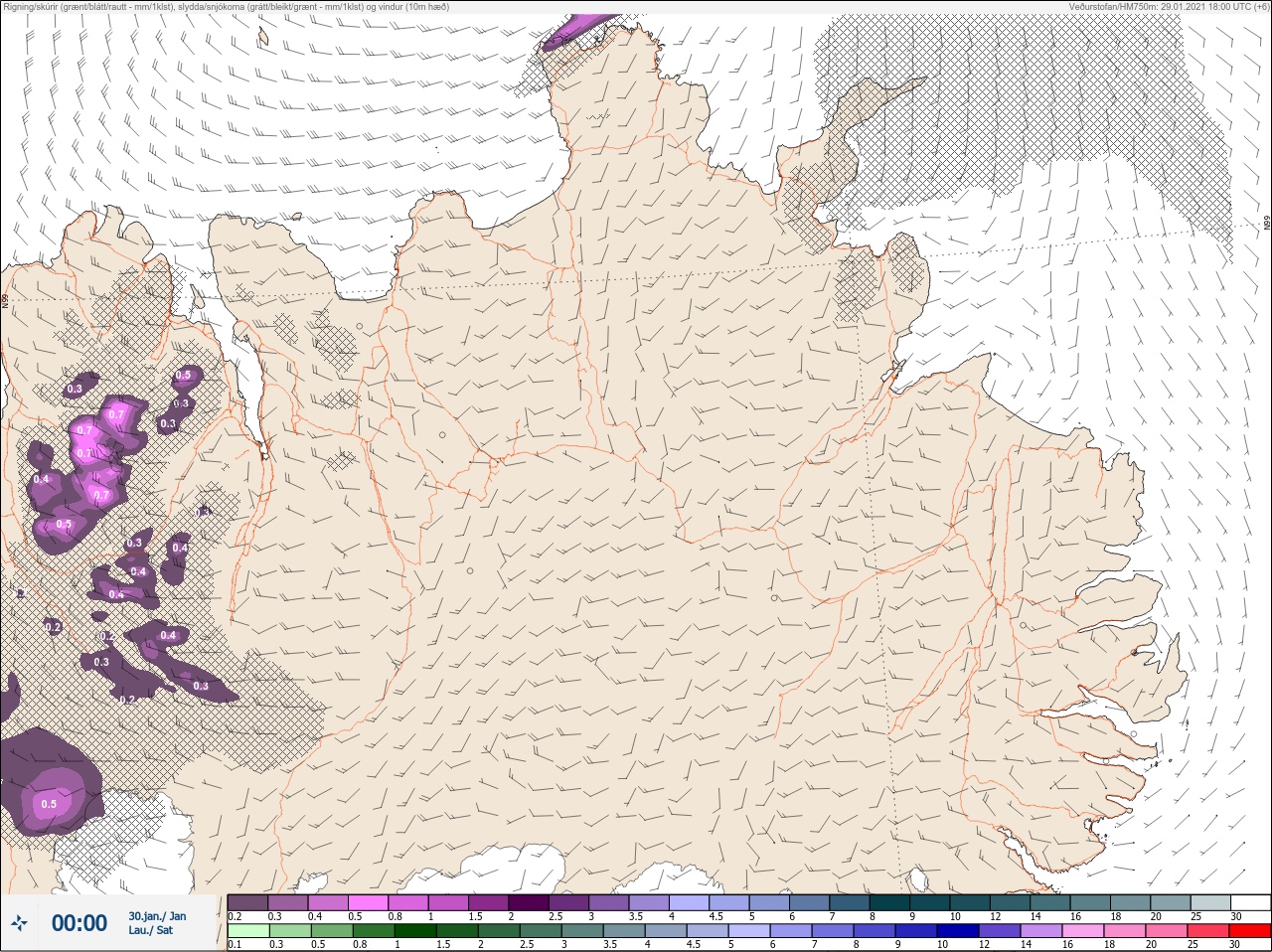Click the '14' label on bottom legend row
The height and width of the screenshot is (952, 1272).
coord(1028,944)
